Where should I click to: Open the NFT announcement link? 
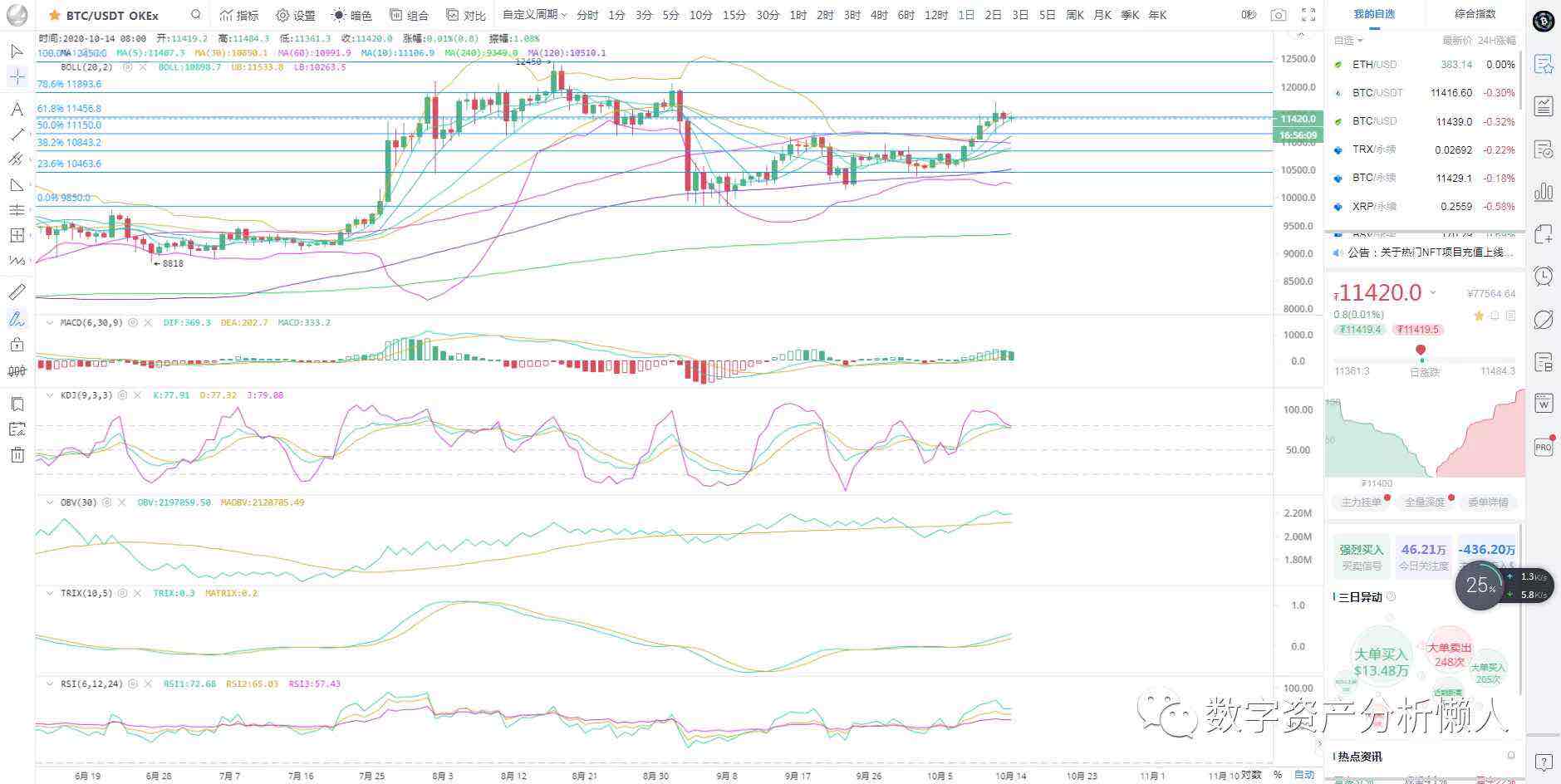[1431, 252]
